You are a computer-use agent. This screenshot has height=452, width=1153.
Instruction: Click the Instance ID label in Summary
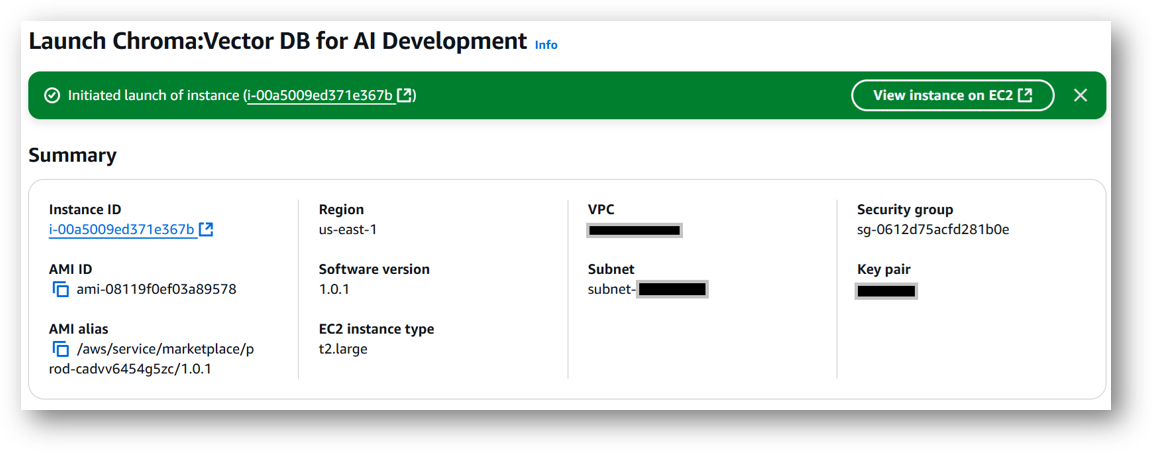85,209
